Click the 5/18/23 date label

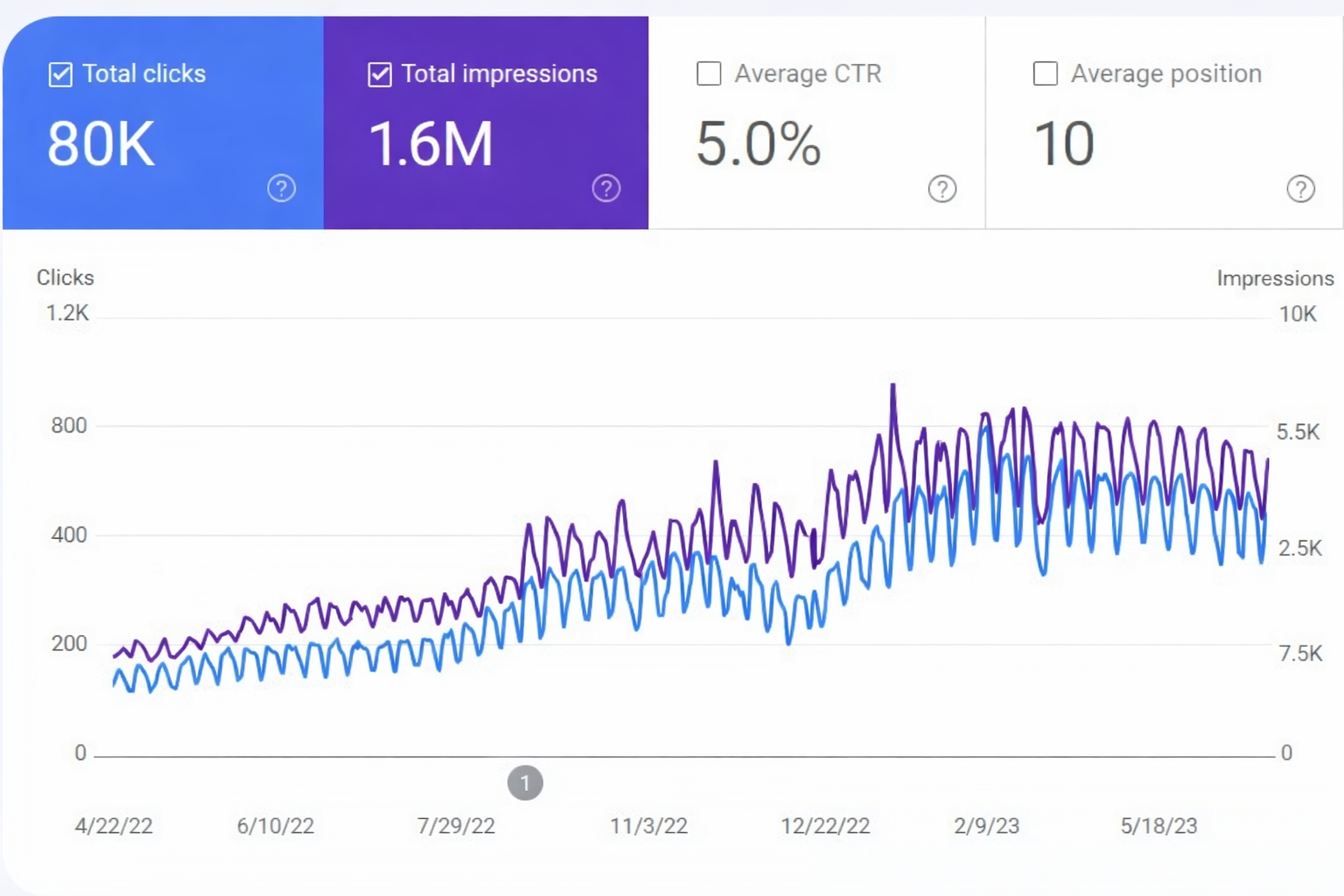coord(1158,826)
